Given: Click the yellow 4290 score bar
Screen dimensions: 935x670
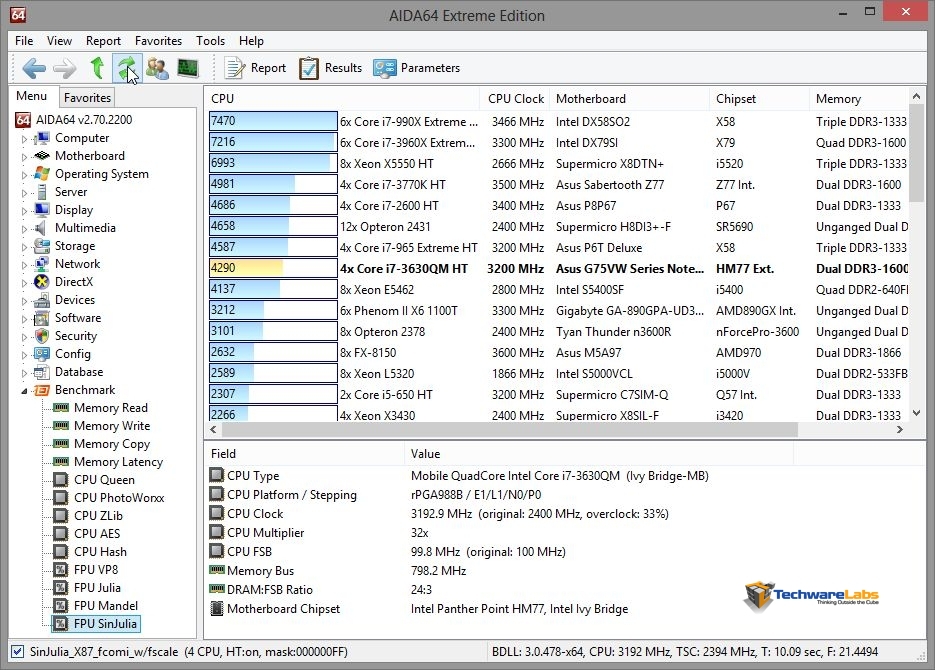Looking at the screenshot, I should tap(273, 268).
